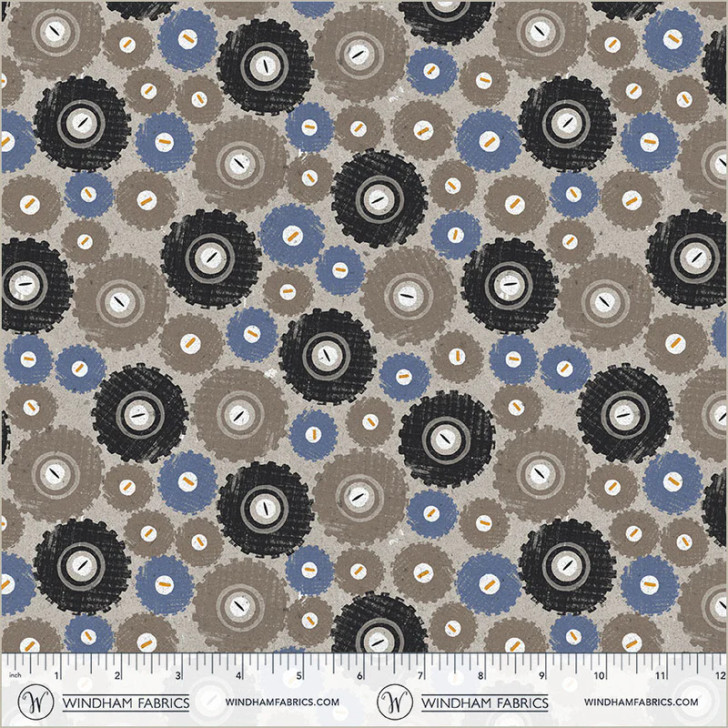
Task: Click the black gear in the top-left area
Action: tap(82, 122)
